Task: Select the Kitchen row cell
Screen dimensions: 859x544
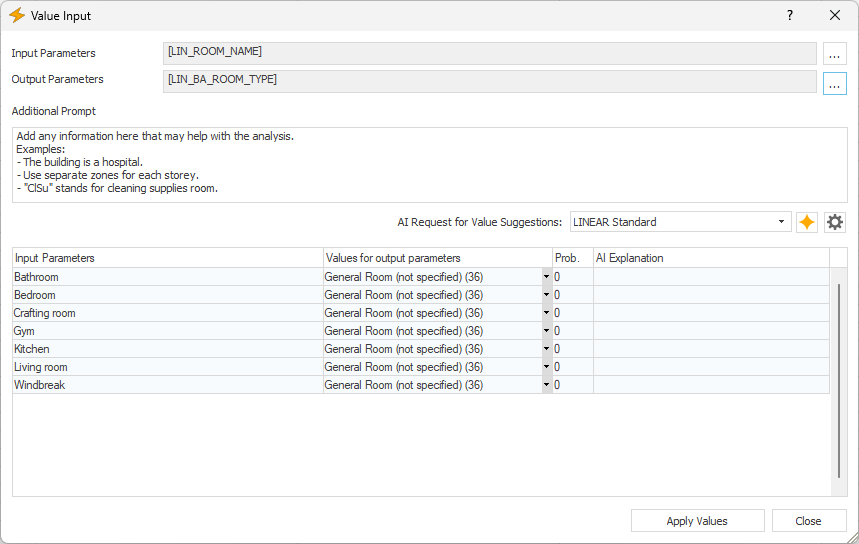Action: (168, 349)
